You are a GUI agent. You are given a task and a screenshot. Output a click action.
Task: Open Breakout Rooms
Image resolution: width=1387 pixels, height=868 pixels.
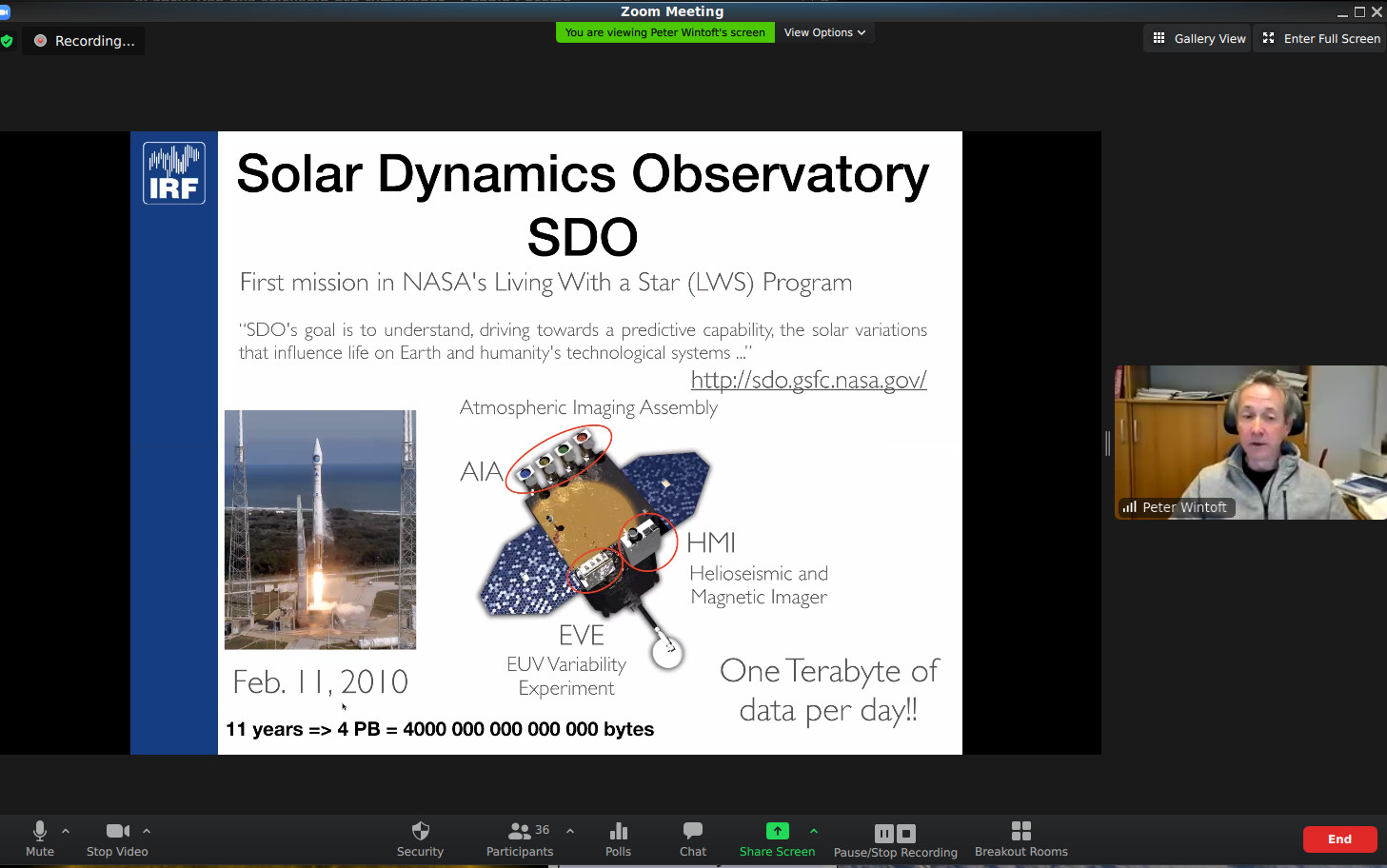click(x=1021, y=839)
